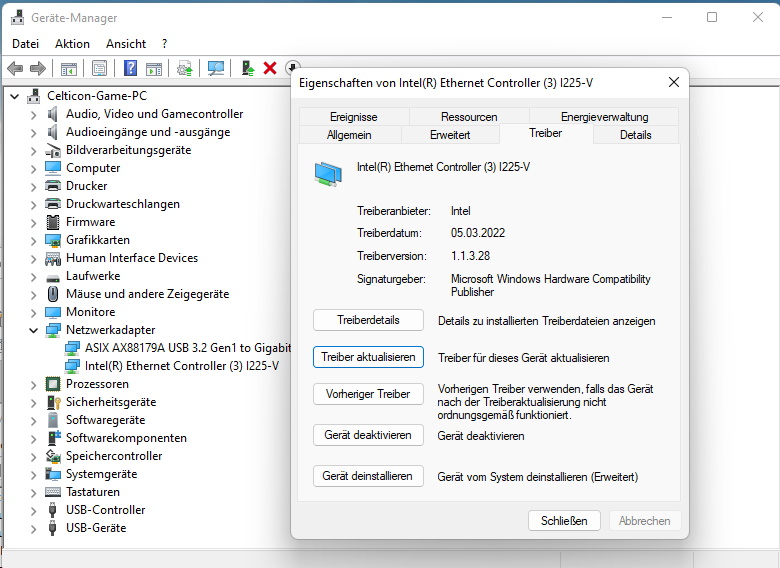780x568 pixels.
Task: Expand the Monitore category
Action: pos(33,312)
